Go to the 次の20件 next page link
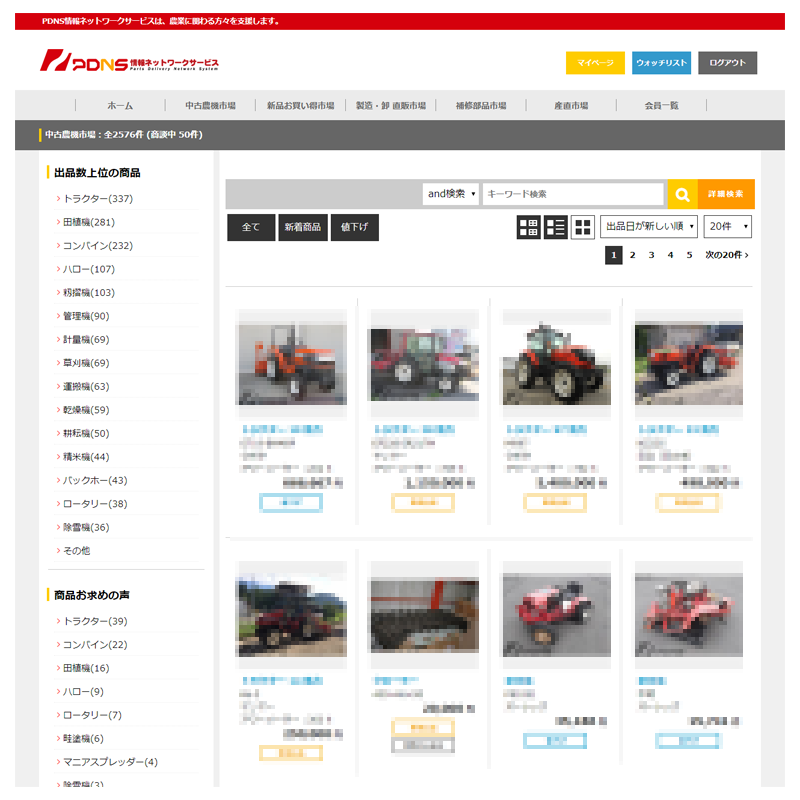This screenshot has width=800, height=800. tap(726, 255)
